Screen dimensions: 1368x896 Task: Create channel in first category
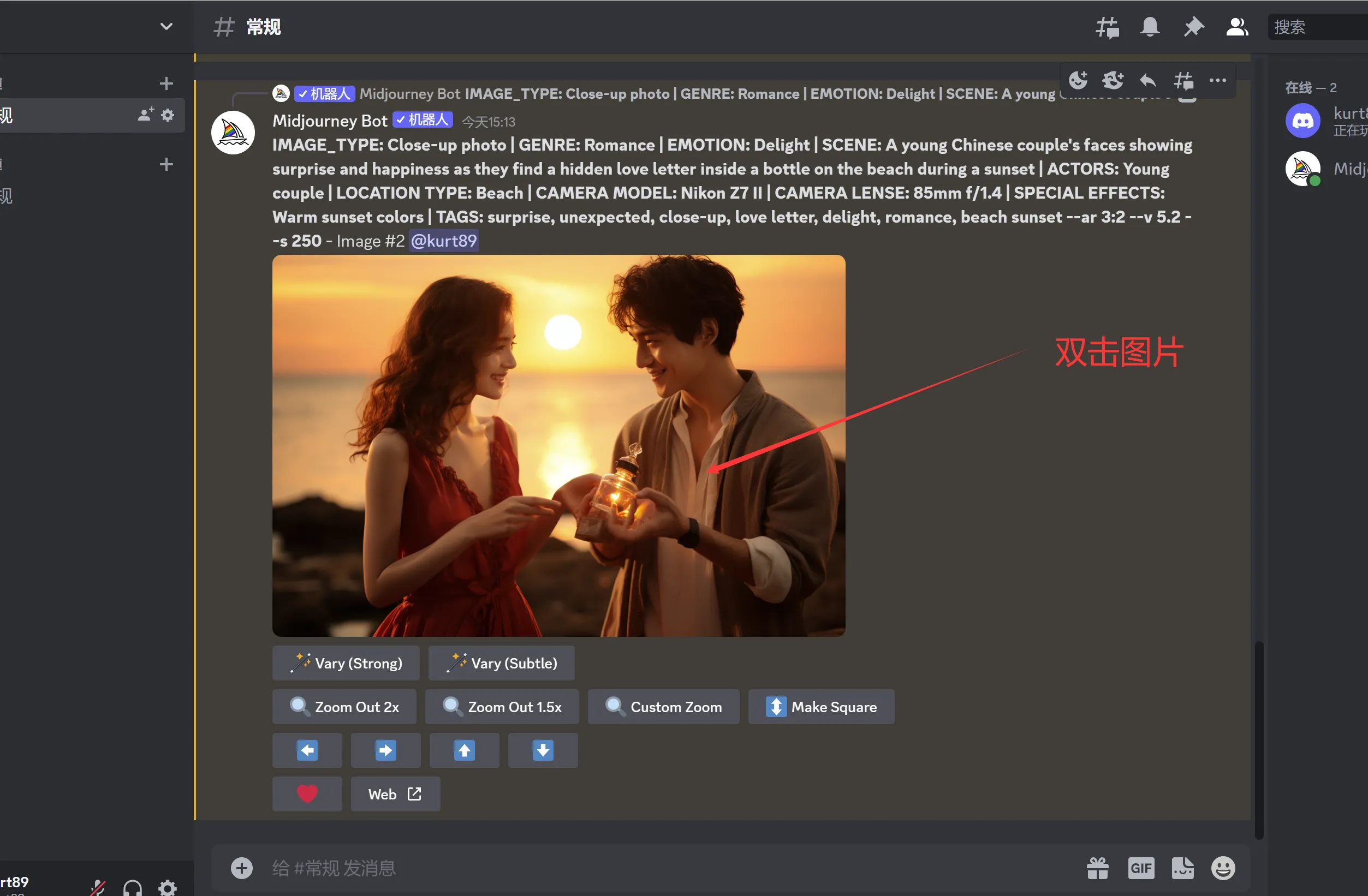point(166,83)
